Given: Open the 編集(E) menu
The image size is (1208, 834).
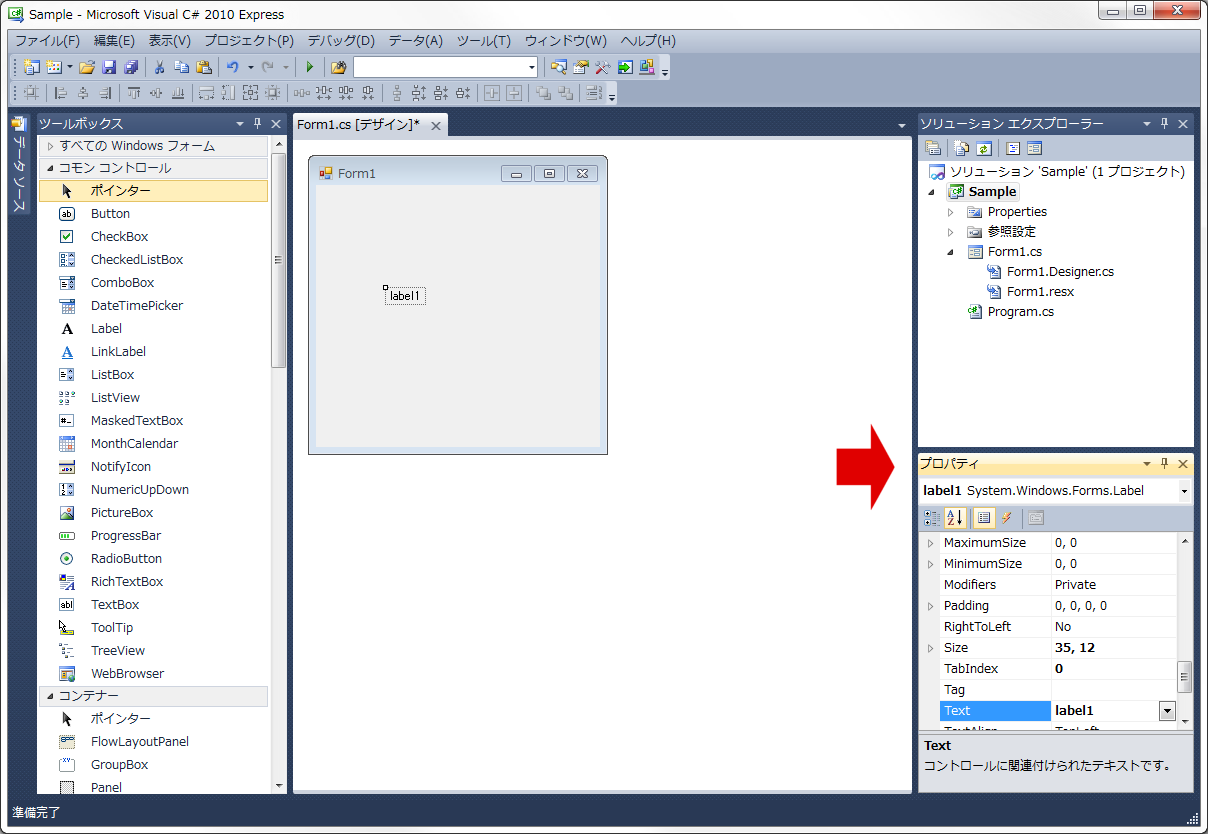Looking at the screenshot, I should [x=114, y=41].
